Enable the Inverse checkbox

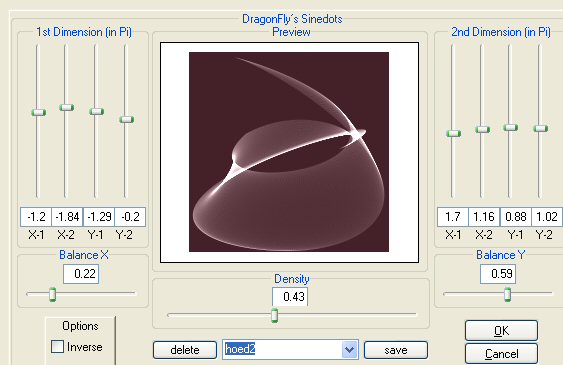click(x=57, y=347)
